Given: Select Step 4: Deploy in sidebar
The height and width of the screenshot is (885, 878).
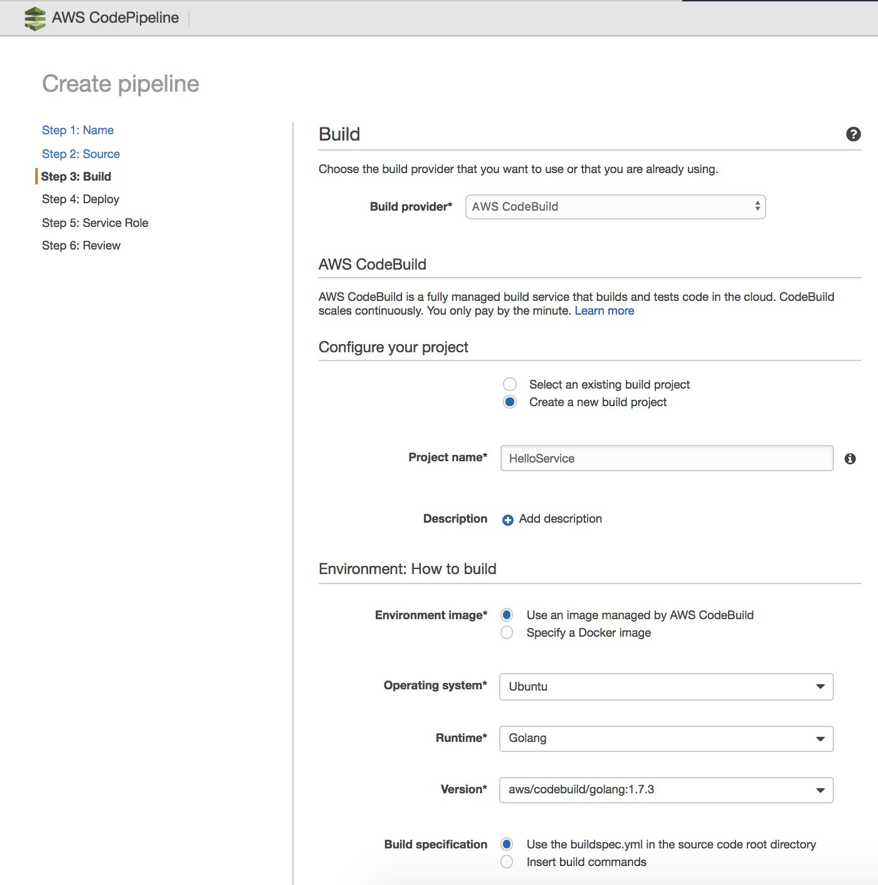Looking at the screenshot, I should (x=81, y=199).
